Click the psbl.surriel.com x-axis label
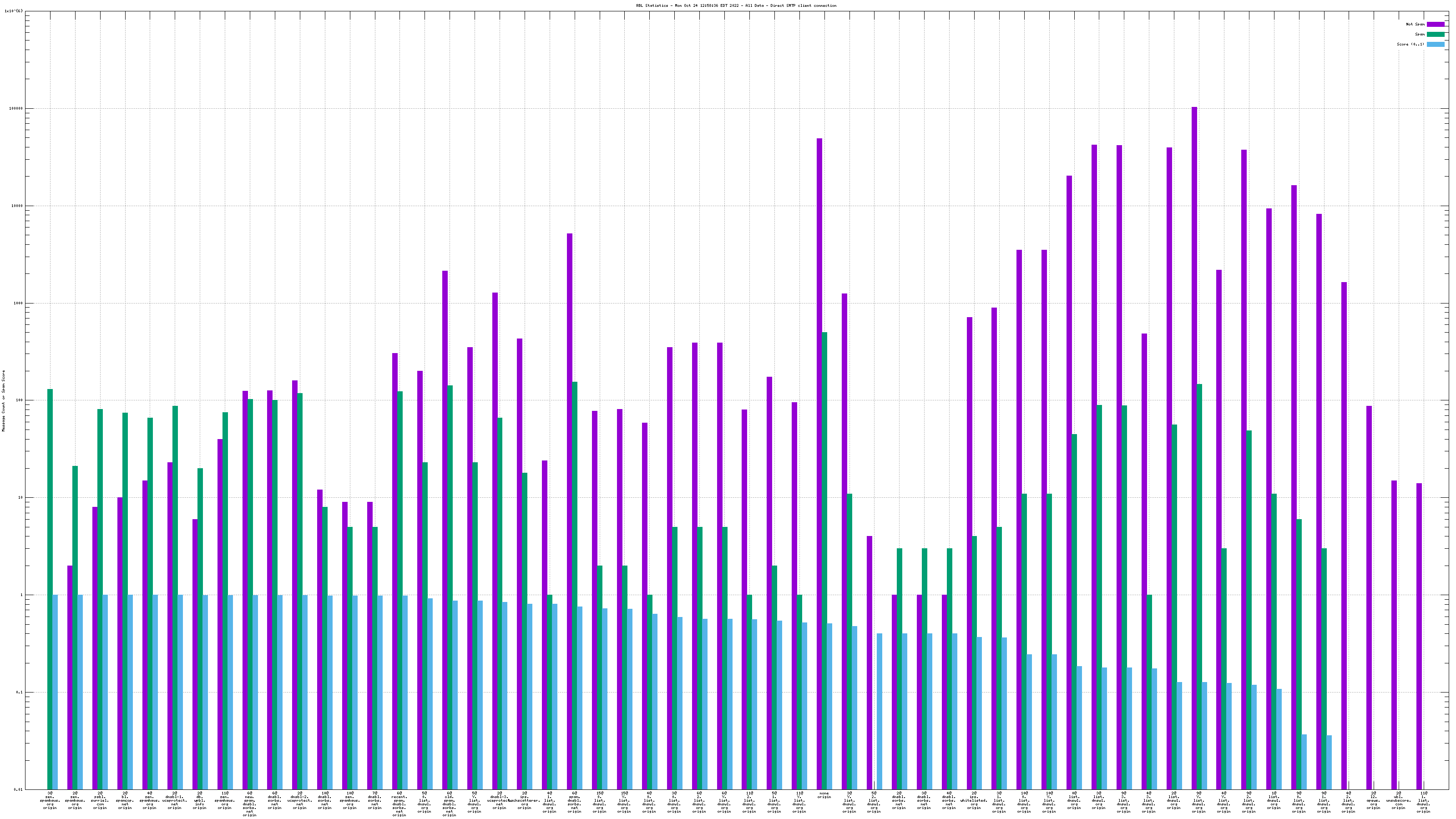1456x819 pixels. [x=100, y=800]
